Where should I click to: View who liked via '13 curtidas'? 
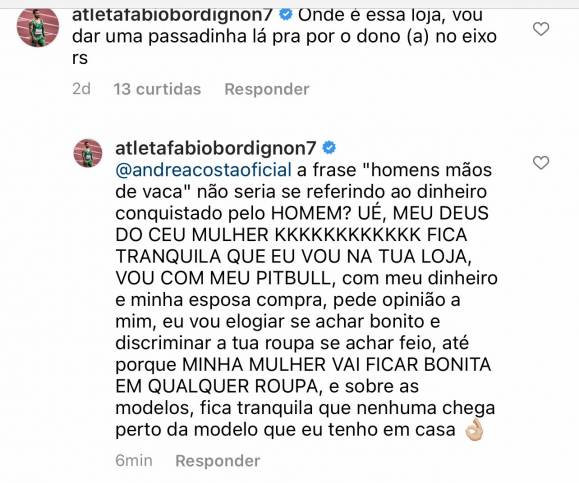(x=157, y=89)
